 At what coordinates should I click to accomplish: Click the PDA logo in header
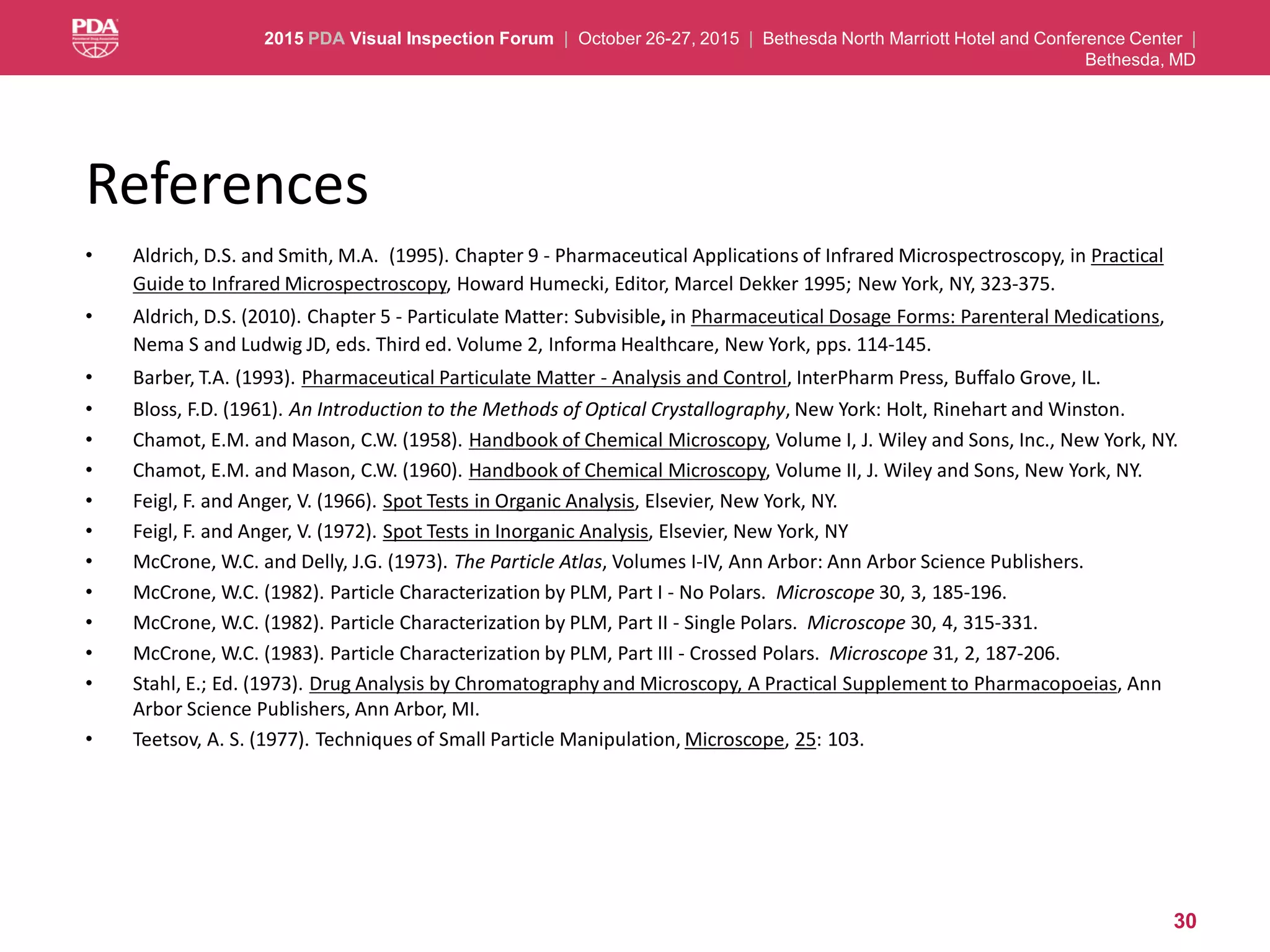click(95, 38)
